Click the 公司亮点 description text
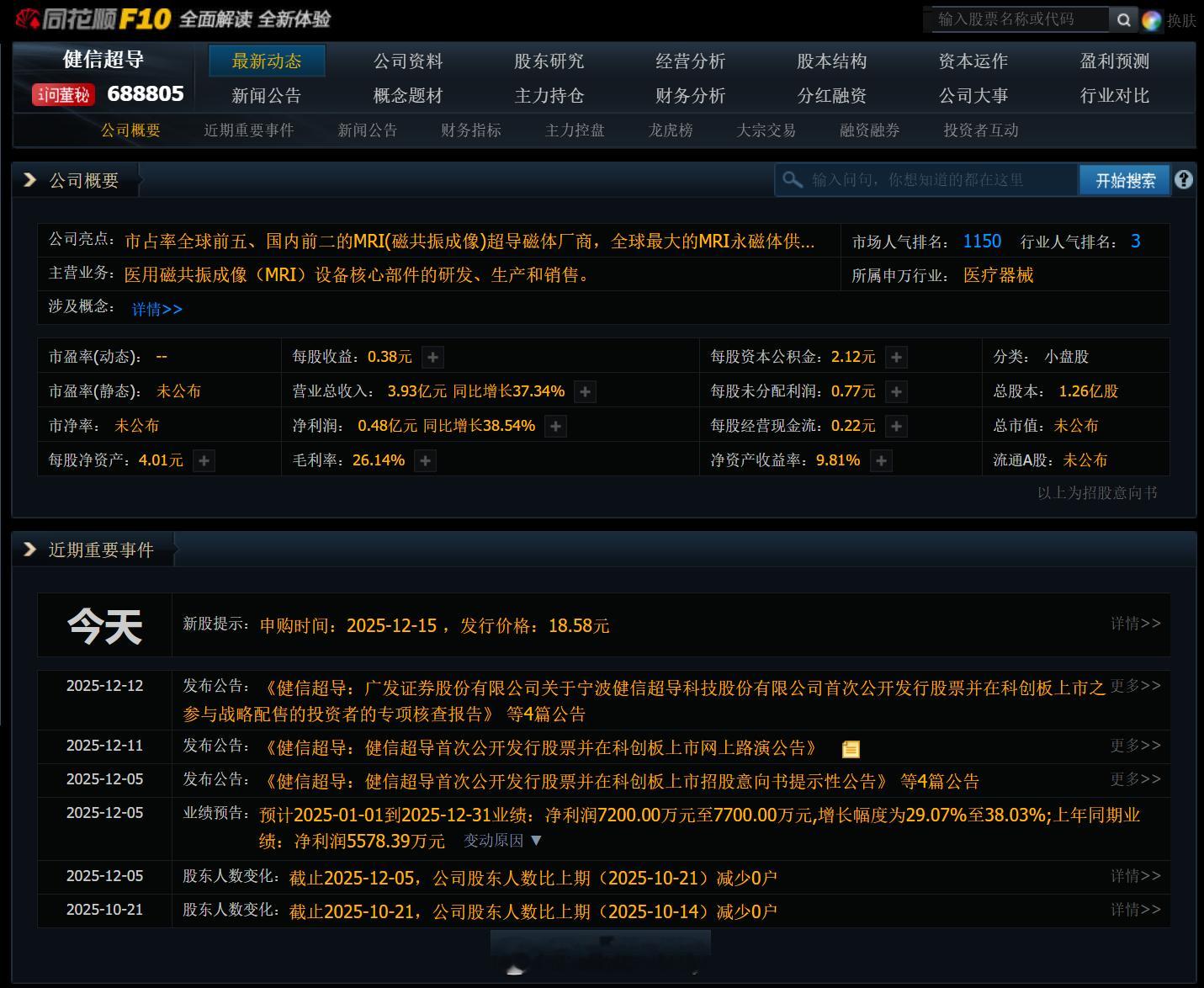Viewport: 1204px width, 988px height. pos(469,242)
